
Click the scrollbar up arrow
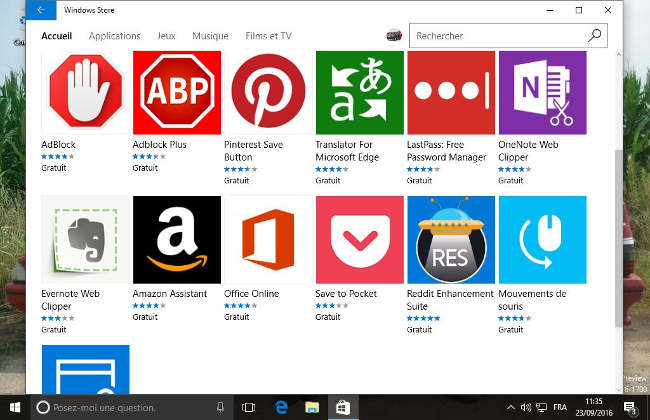tap(619, 54)
